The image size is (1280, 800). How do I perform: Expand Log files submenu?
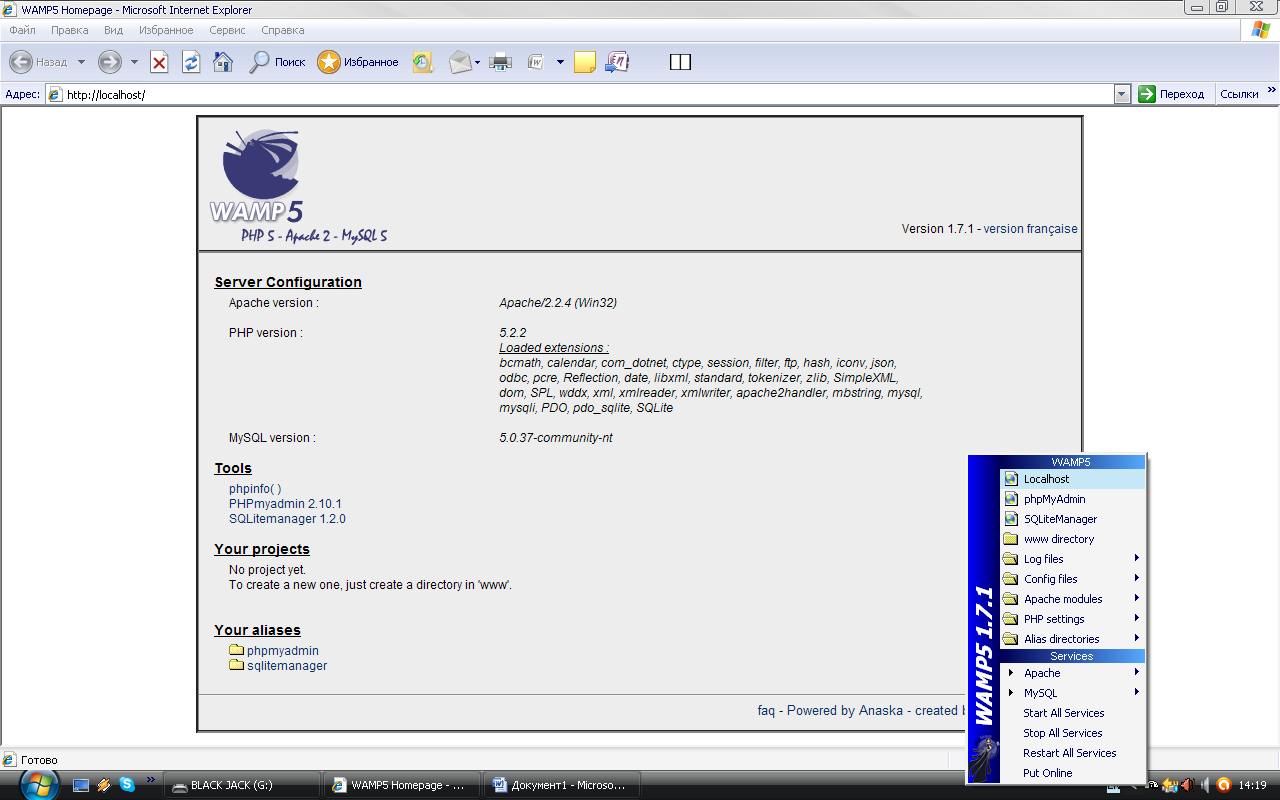(1137, 558)
